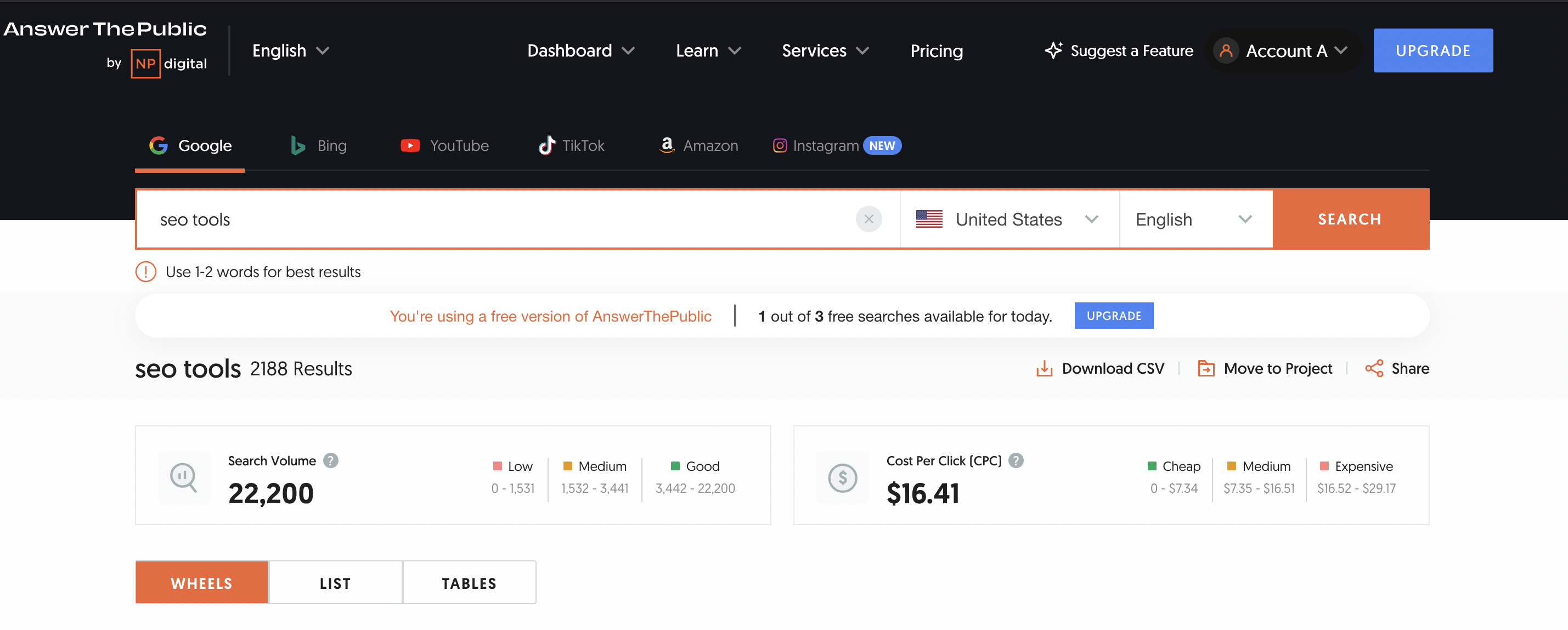Screen dimensions: 1568x630
Task: Click the AnswerThePublic logo
Action: (105, 29)
